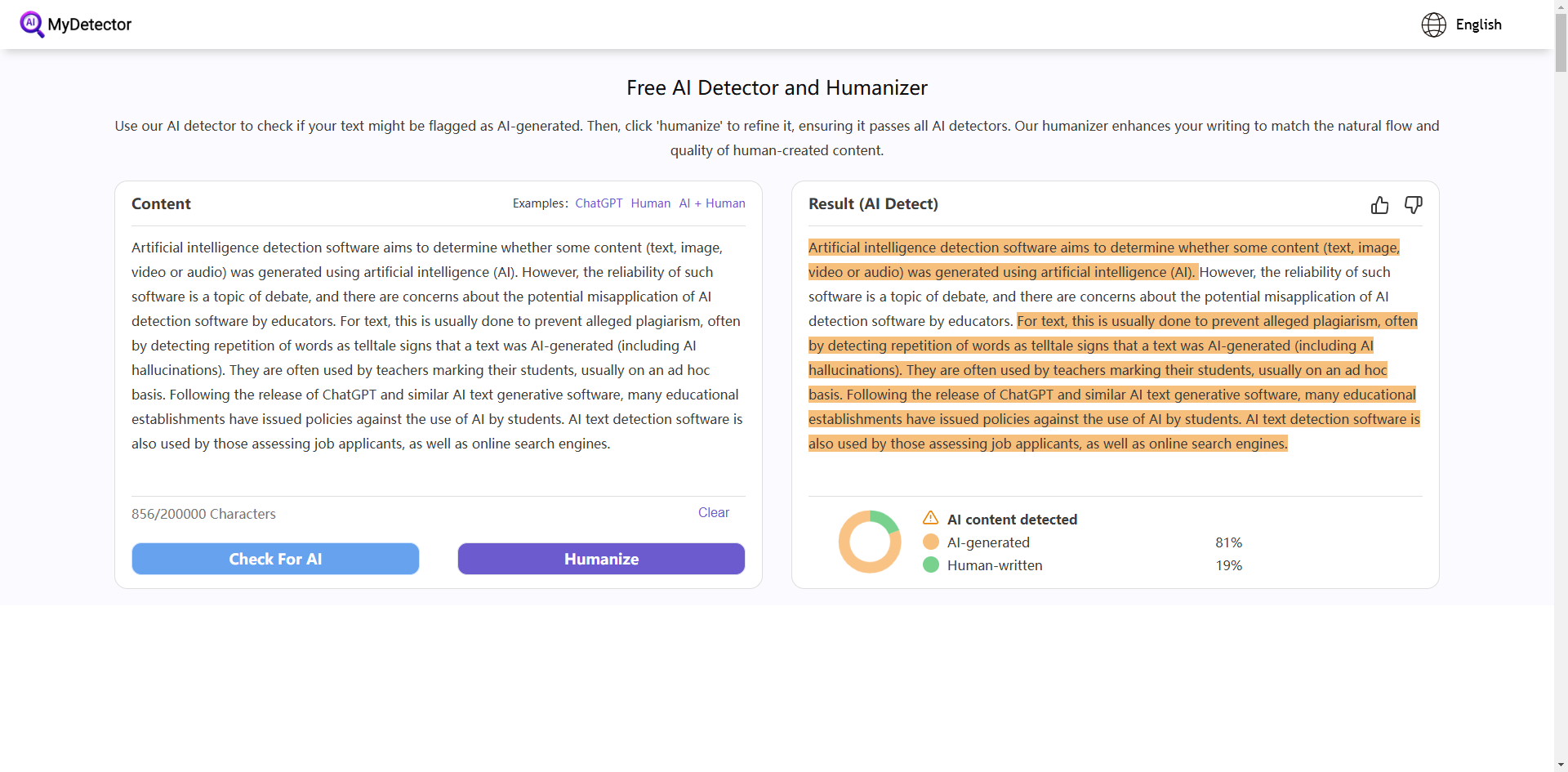Click the Humanize button
This screenshot has height=772, width=1568.
601,559
